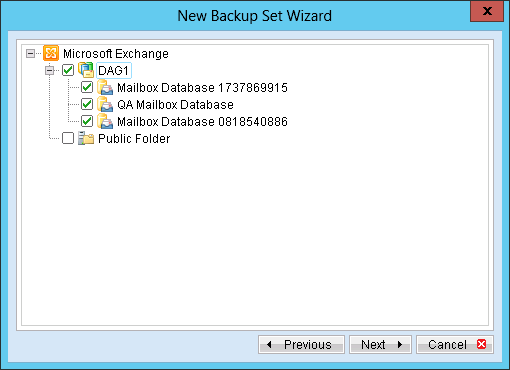Go to the Next wizard step

[380, 344]
